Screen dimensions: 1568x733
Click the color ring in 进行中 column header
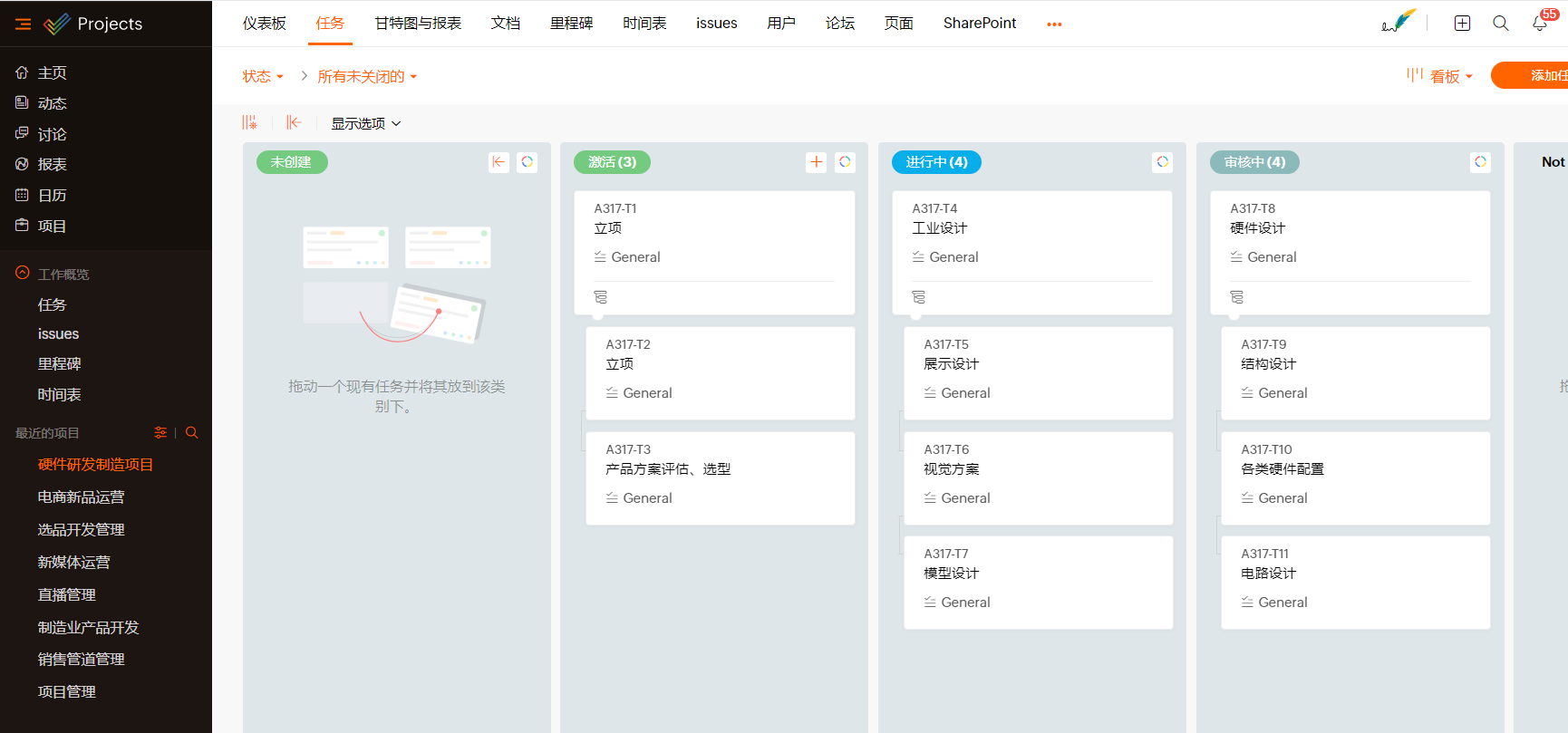pyautogui.click(x=1162, y=162)
